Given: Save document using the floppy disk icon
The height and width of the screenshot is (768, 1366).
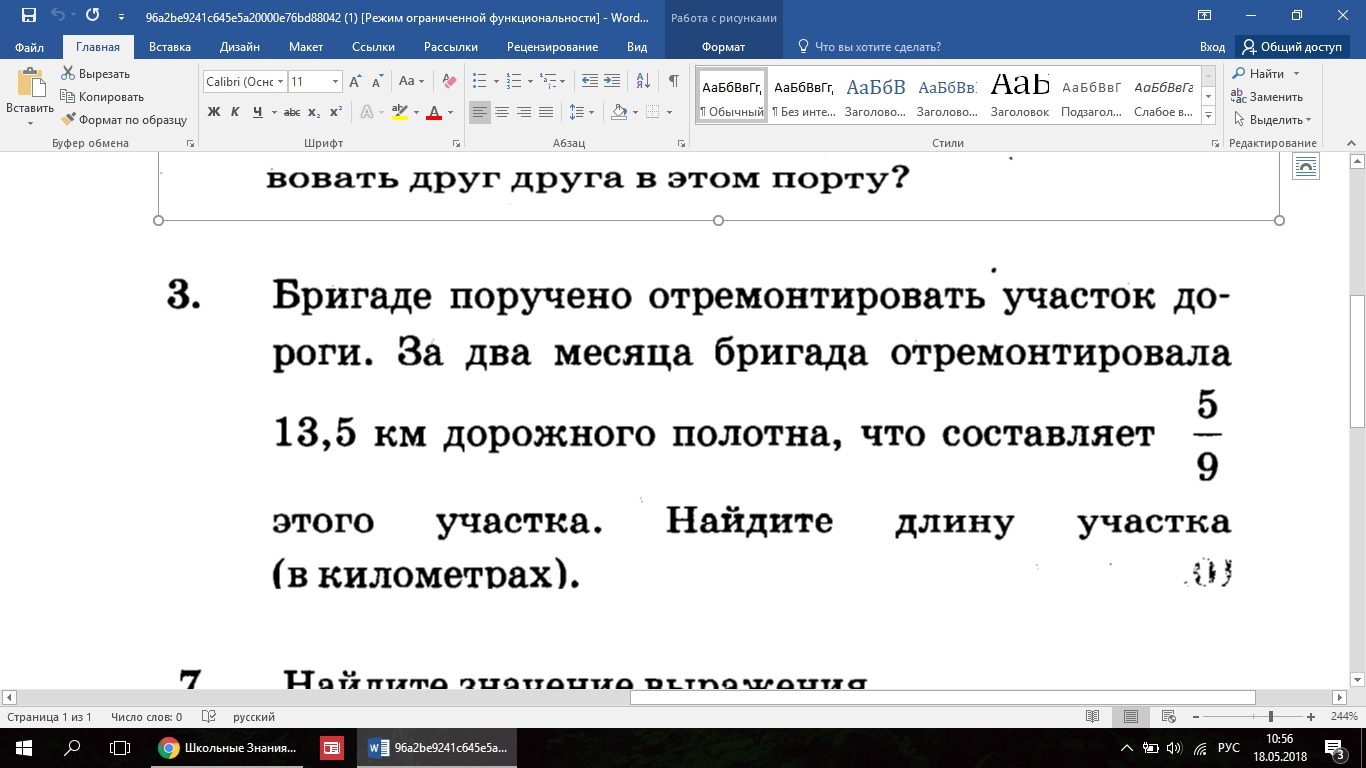Looking at the screenshot, I should [28, 17].
